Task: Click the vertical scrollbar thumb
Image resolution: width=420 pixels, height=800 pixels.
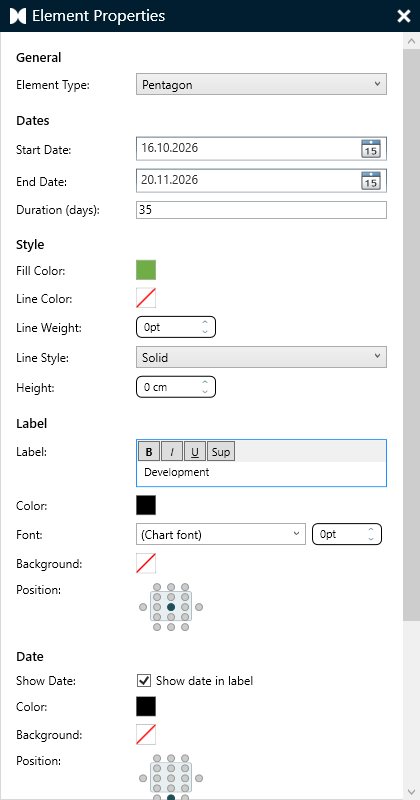Action: (x=410, y=336)
